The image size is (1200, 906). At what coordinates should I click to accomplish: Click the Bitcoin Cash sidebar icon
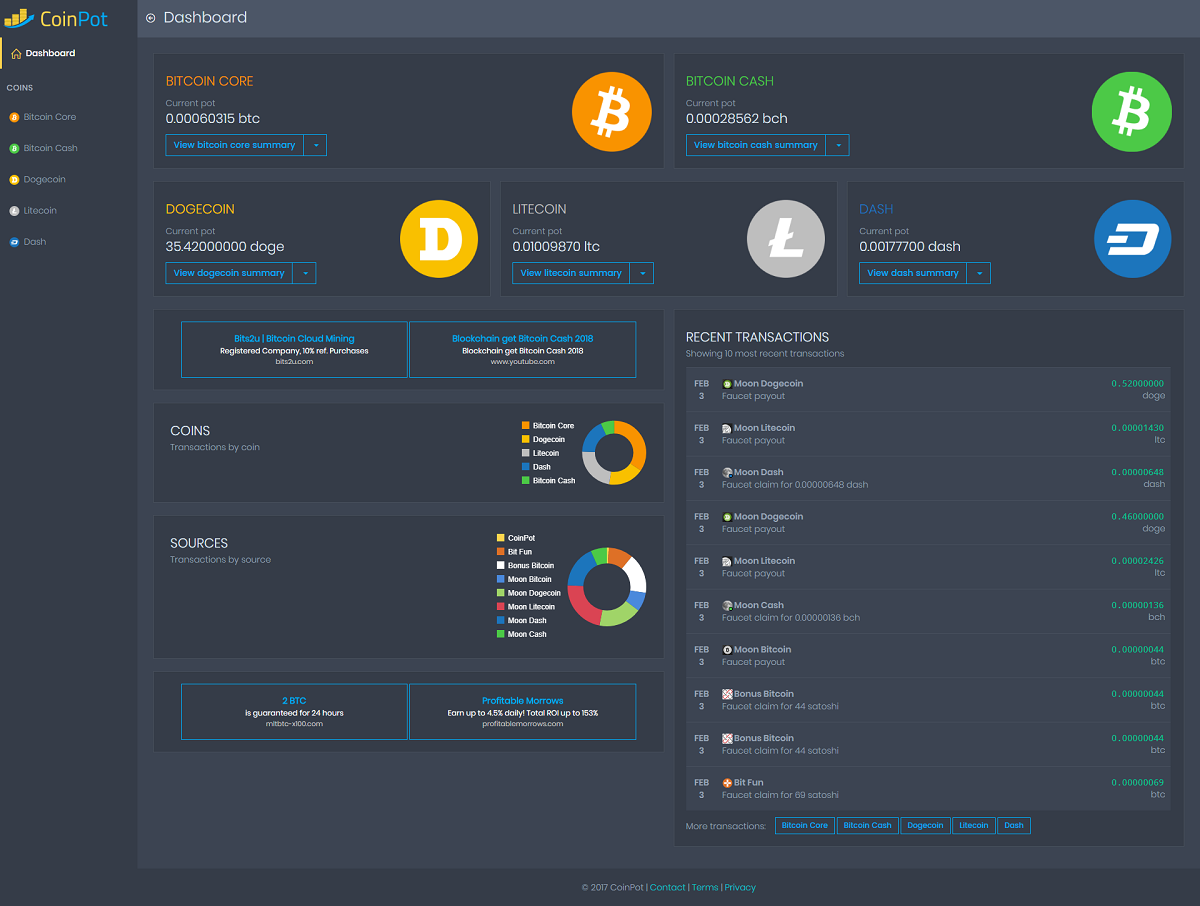tap(14, 148)
